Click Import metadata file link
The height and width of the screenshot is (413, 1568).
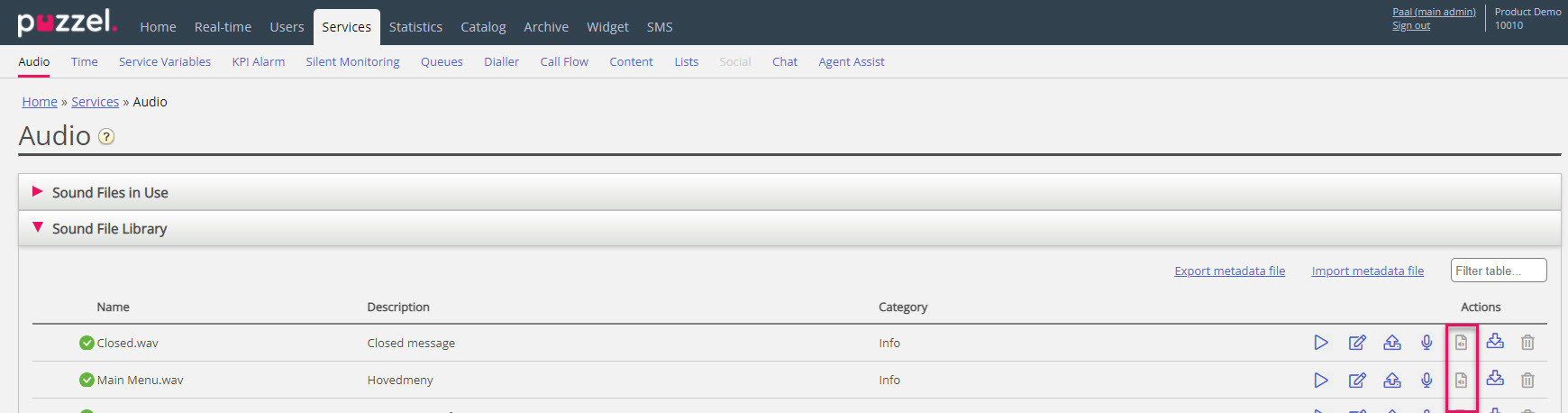[x=1367, y=271]
